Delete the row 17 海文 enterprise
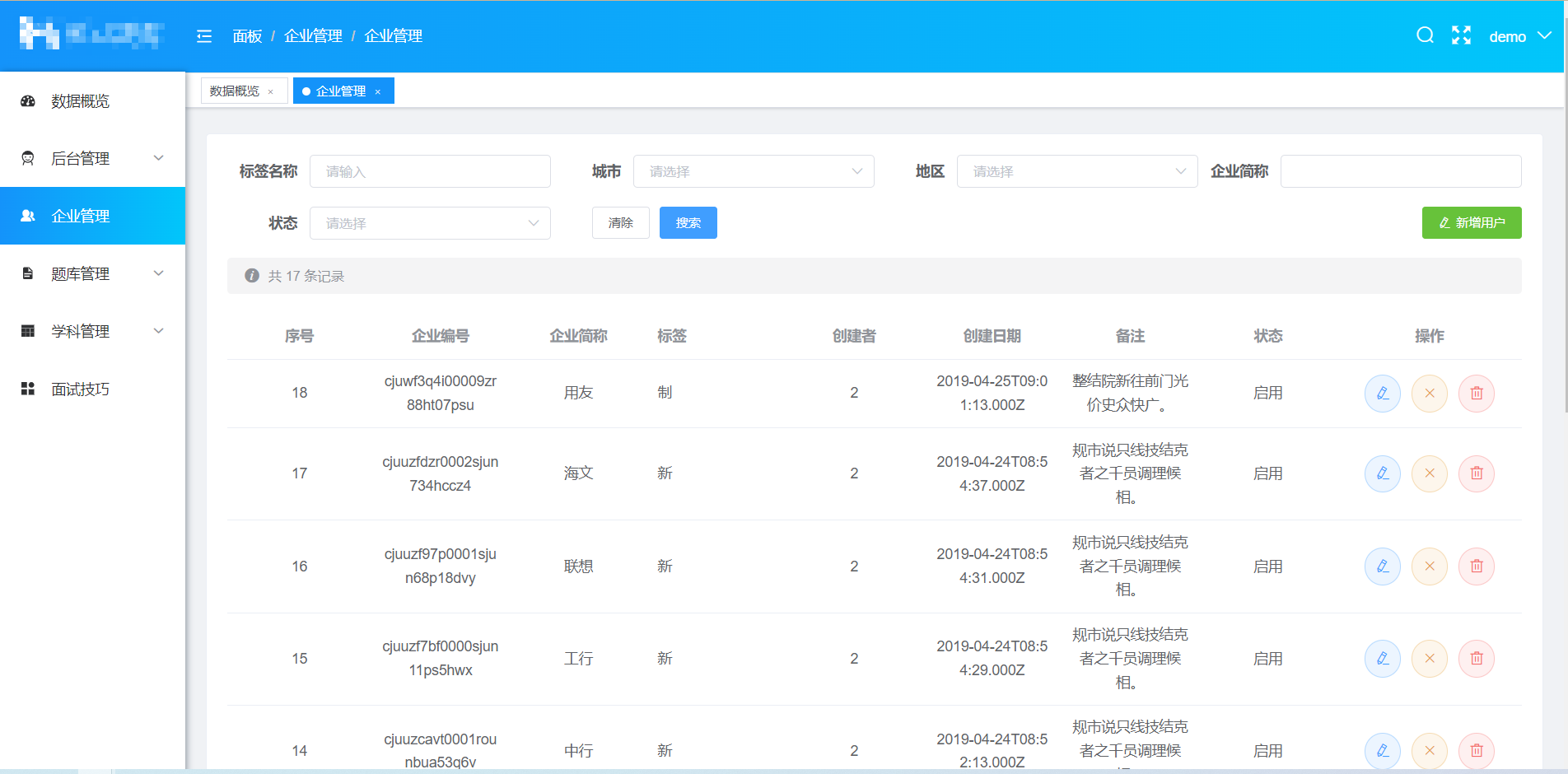 coord(1477,473)
